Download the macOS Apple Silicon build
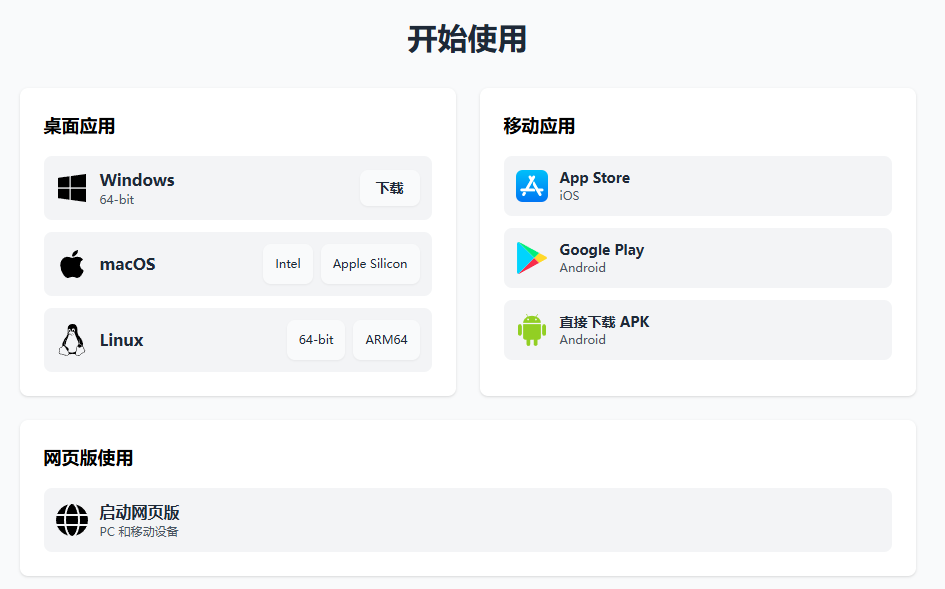 click(x=370, y=264)
